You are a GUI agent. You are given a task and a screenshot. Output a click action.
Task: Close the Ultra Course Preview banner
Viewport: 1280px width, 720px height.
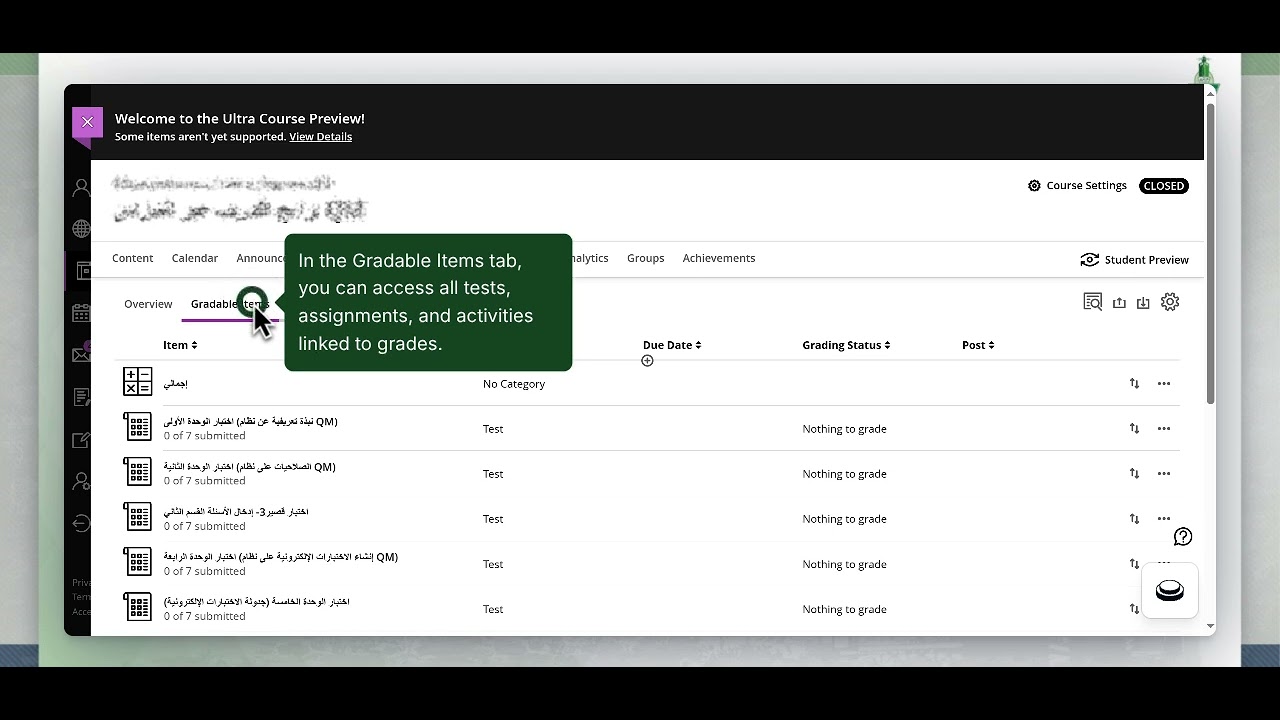tap(87, 122)
